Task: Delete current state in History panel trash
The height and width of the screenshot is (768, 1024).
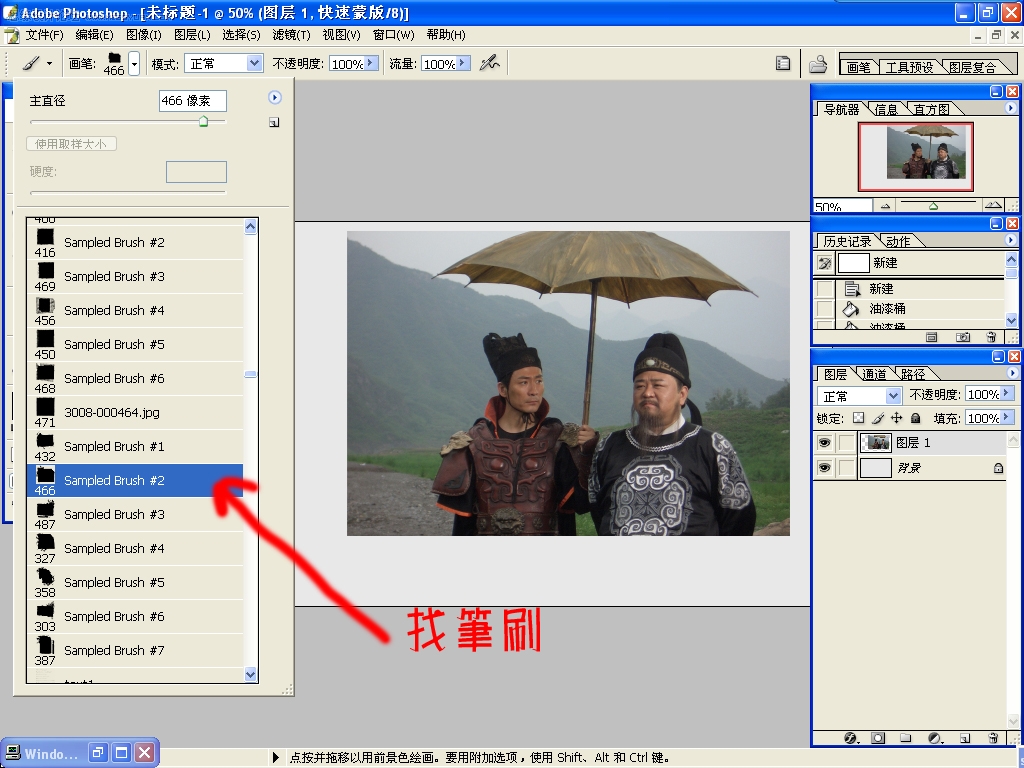Action: [991, 337]
